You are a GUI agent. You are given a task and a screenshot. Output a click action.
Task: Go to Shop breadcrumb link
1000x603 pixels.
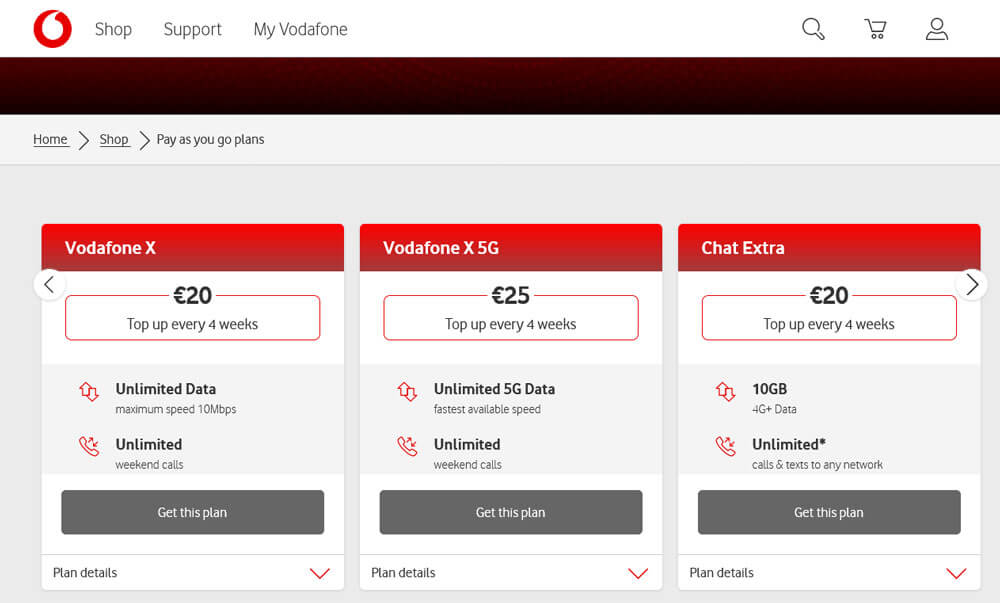point(114,139)
